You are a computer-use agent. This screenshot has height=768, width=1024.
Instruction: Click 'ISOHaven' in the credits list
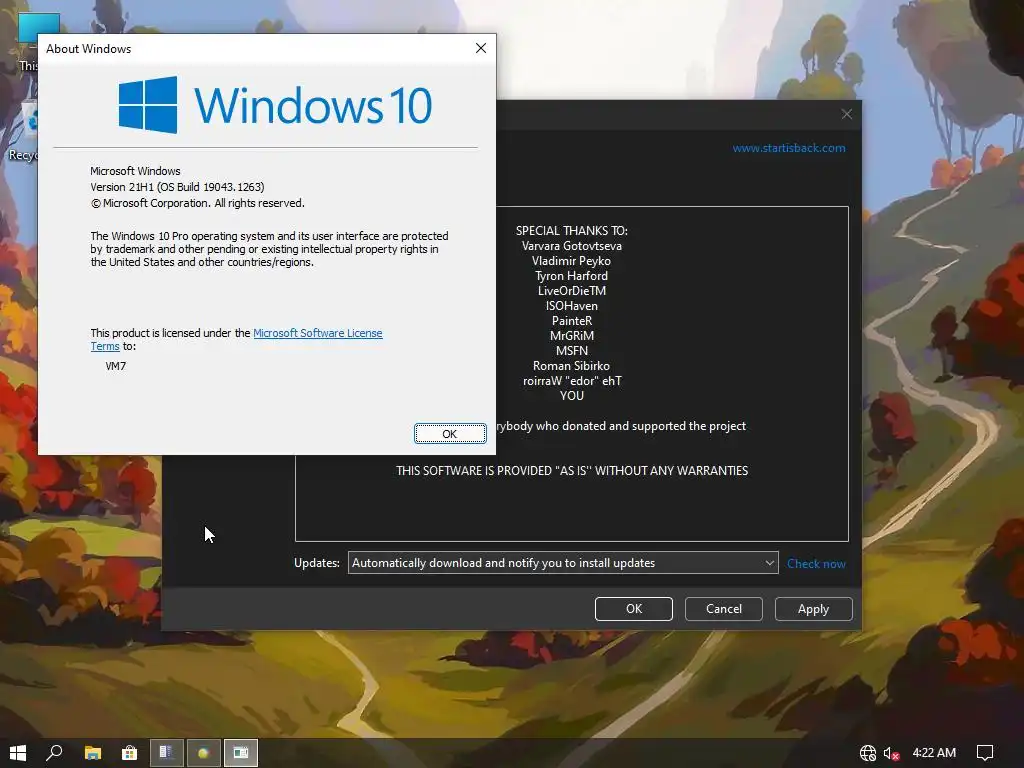tap(571, 306)
